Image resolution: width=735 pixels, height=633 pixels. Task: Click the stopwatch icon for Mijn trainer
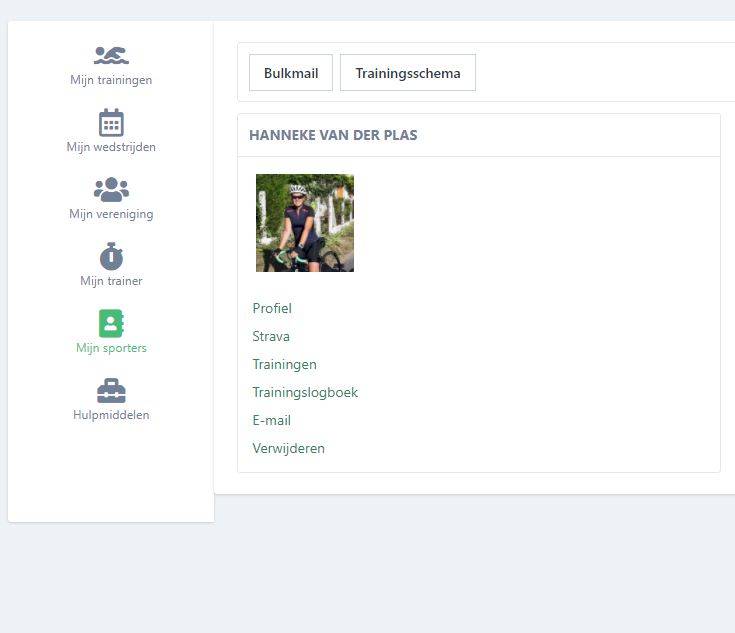click(111, 256)
